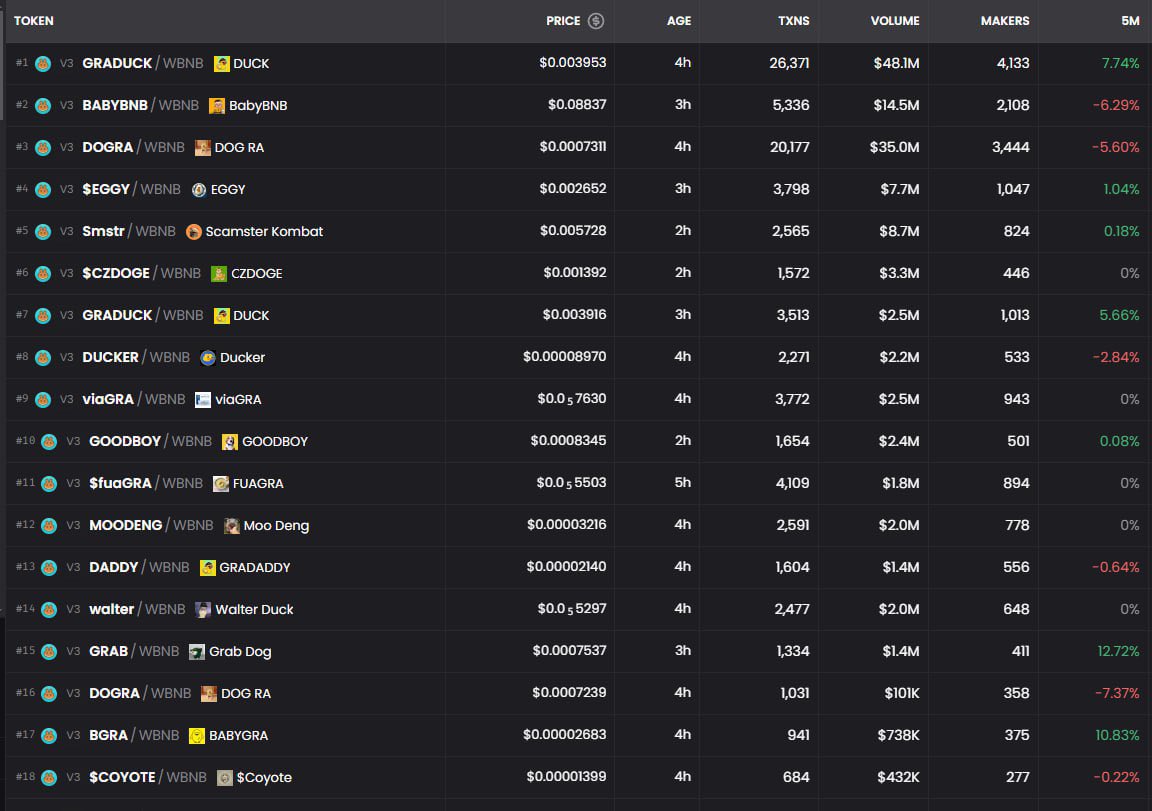Image resolution: width=1152 pixels, height=811 pixels.
Task: Click the PancakeSwap icon on the MOODENG row
Action: coord(47,525)
